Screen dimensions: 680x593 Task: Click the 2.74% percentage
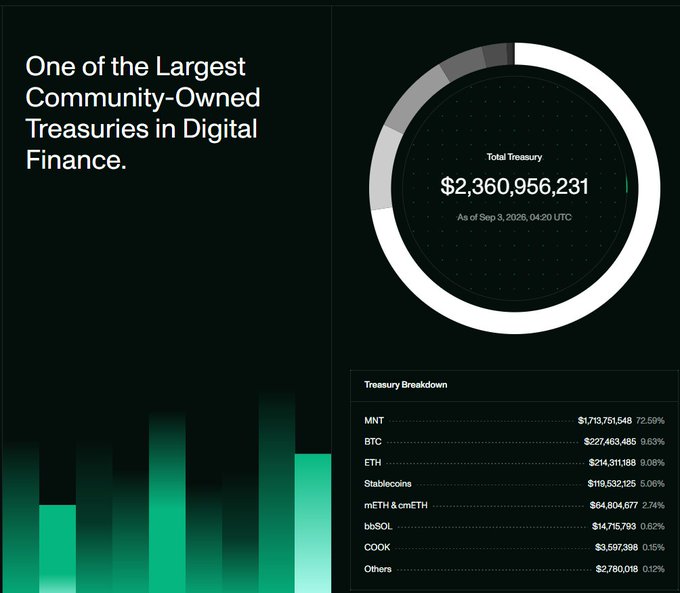(x=653, y=505)
